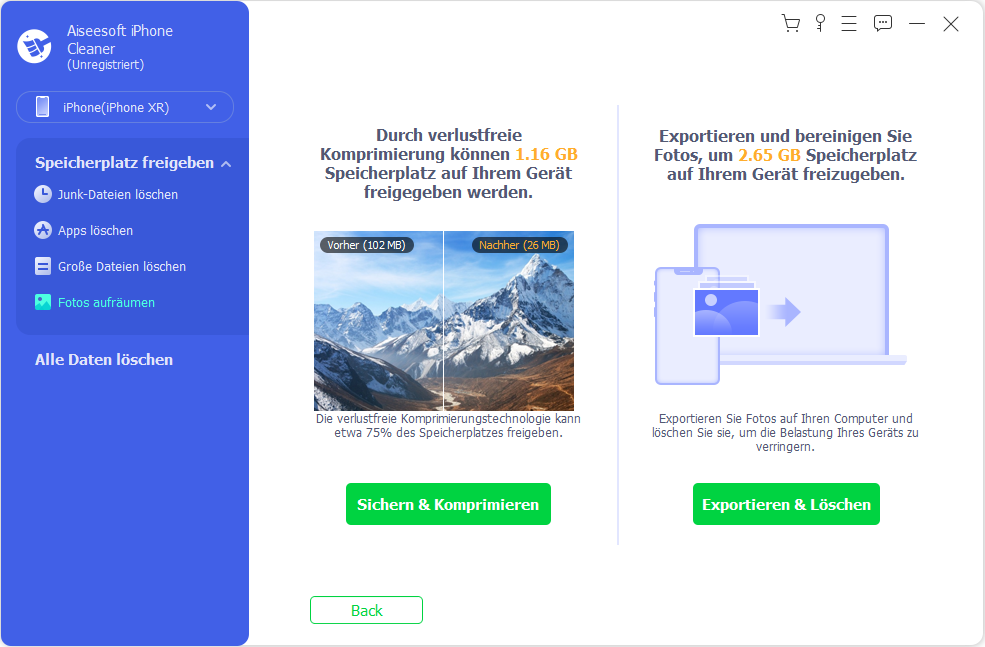Open the shopping cart purchase icon
The width and height of the screenshot is (985, 647).
coord(791,24)
